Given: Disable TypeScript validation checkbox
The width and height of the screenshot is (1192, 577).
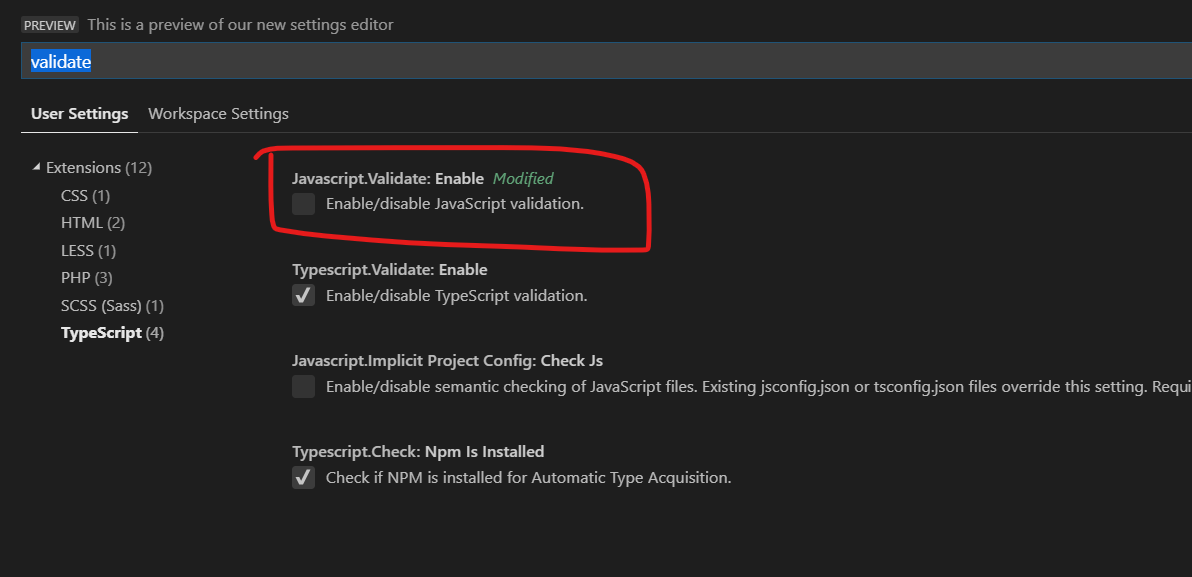Looking at the screenshot, I should (x=303, y=295).
